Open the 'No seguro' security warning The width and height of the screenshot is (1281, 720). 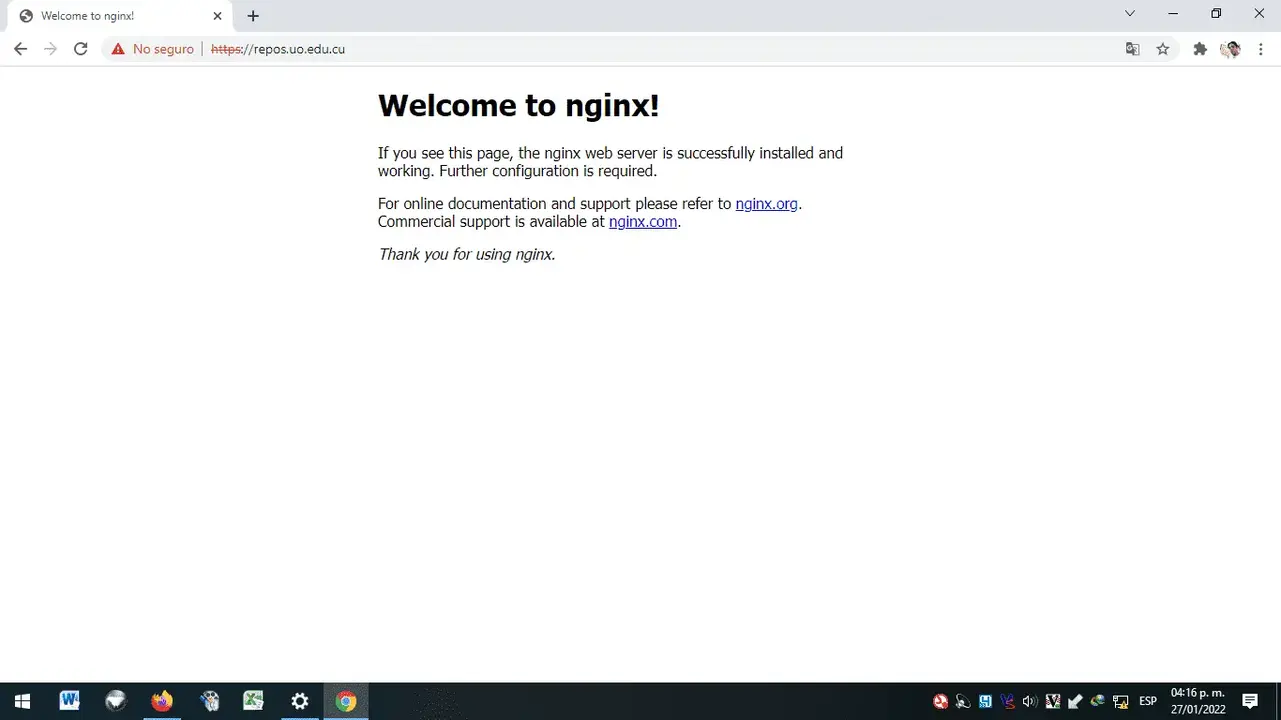(153, 49)
